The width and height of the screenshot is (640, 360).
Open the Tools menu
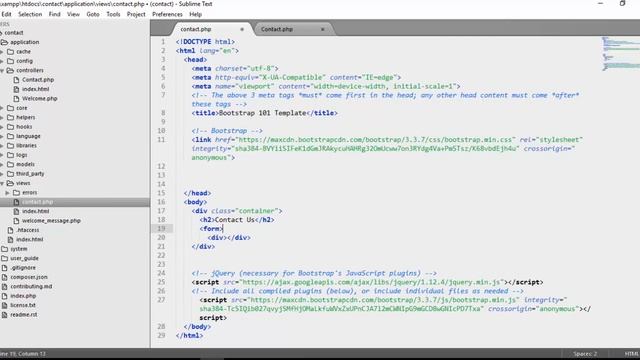[113, 14]
